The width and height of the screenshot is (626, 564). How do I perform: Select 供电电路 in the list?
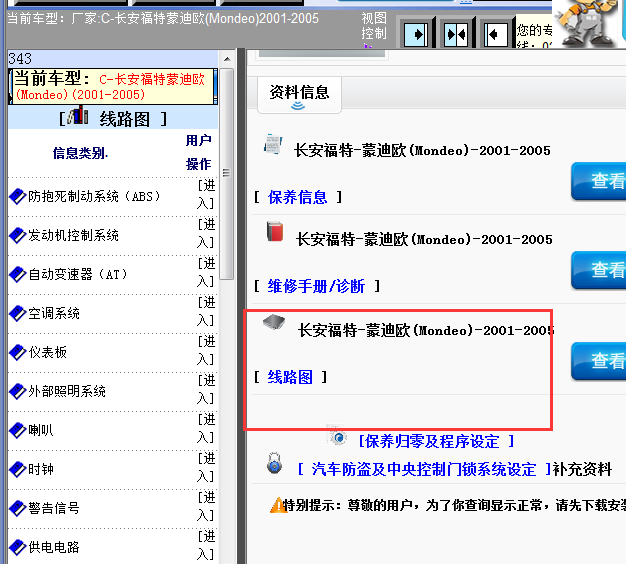click(x=54, y=547)
